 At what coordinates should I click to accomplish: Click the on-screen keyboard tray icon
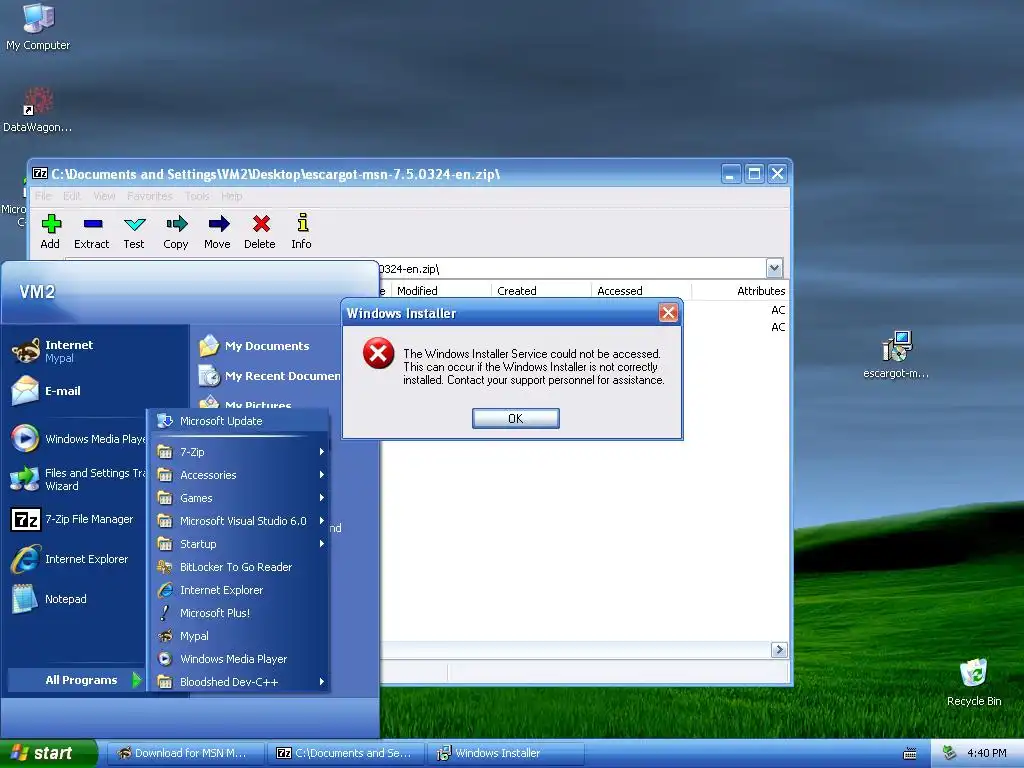click(x=910, y=754)
